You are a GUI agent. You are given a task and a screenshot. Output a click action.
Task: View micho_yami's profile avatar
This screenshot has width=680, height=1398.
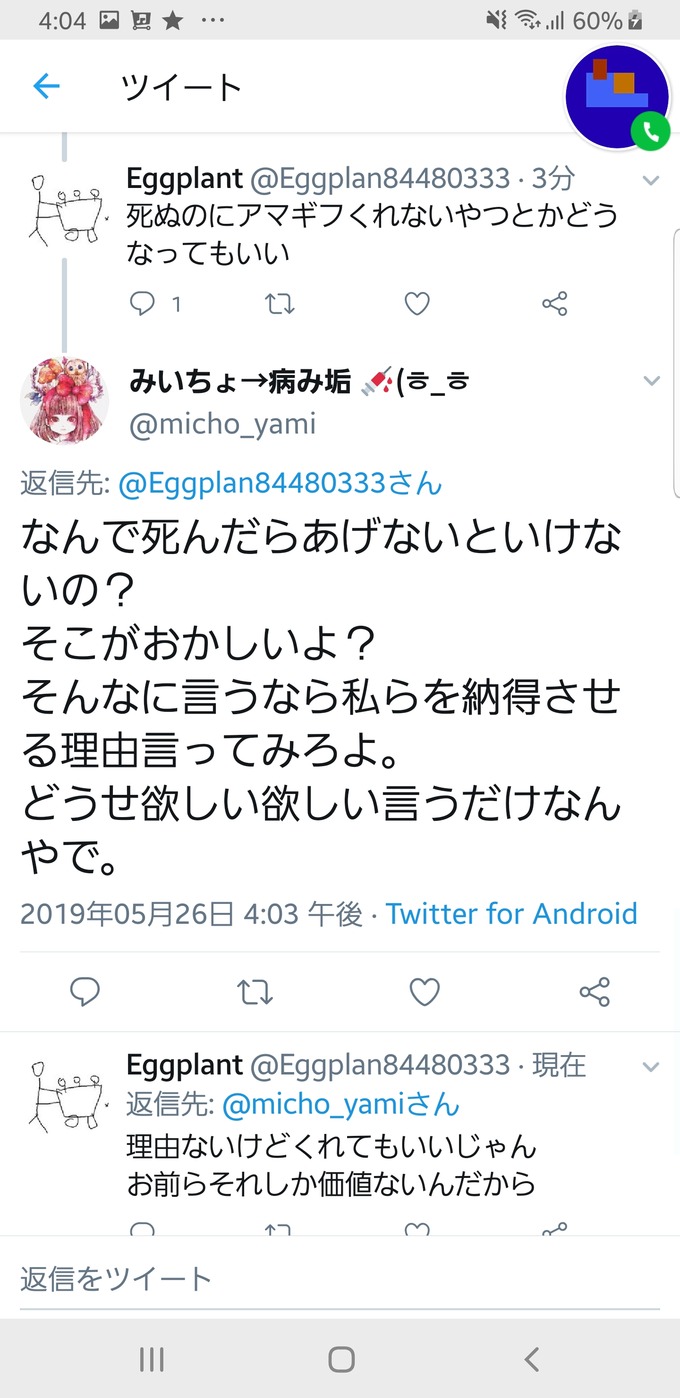tap(65, 400)
